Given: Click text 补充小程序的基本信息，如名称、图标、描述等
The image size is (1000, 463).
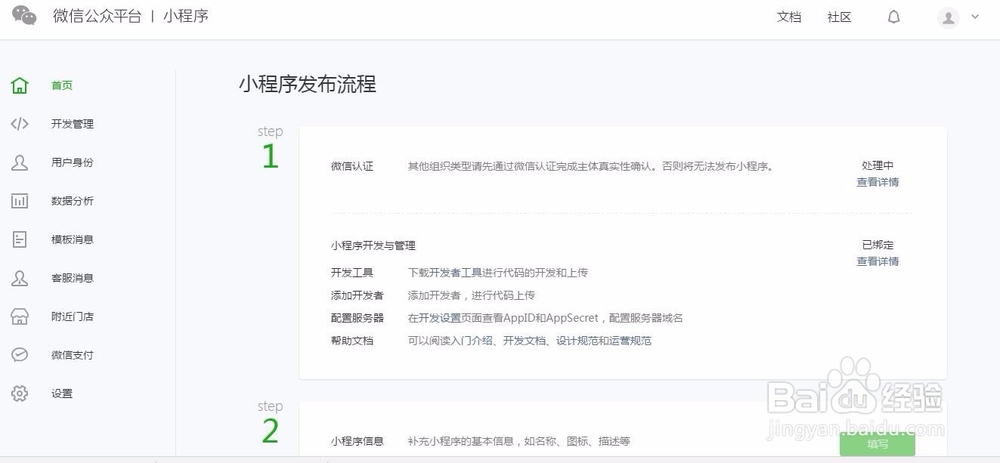Looking at the screenshot, I should click(519, 441).
